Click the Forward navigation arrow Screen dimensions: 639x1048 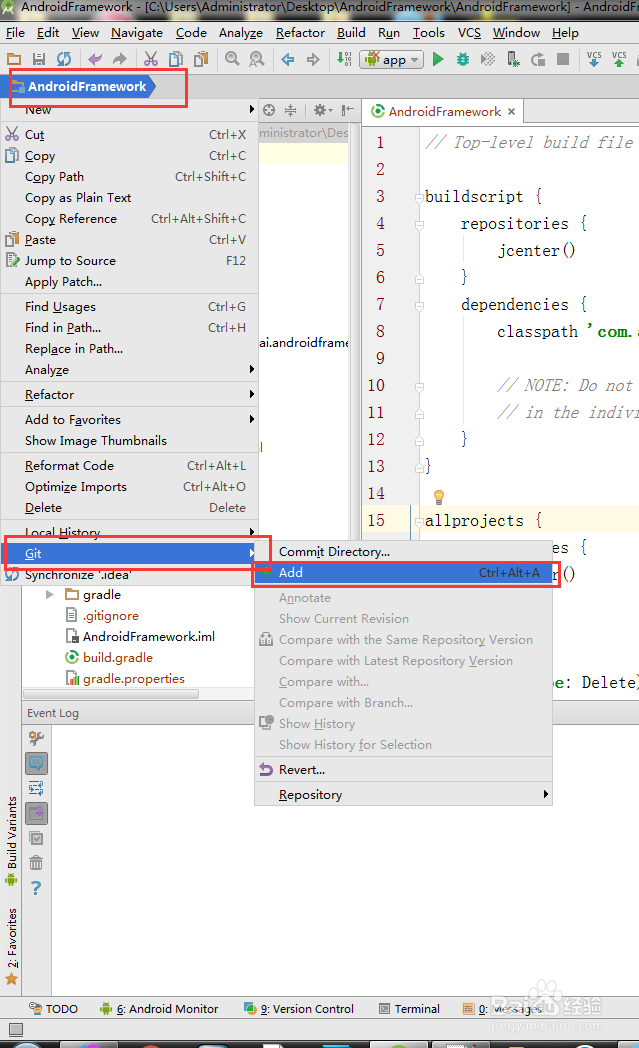click(x=313, y=59)
